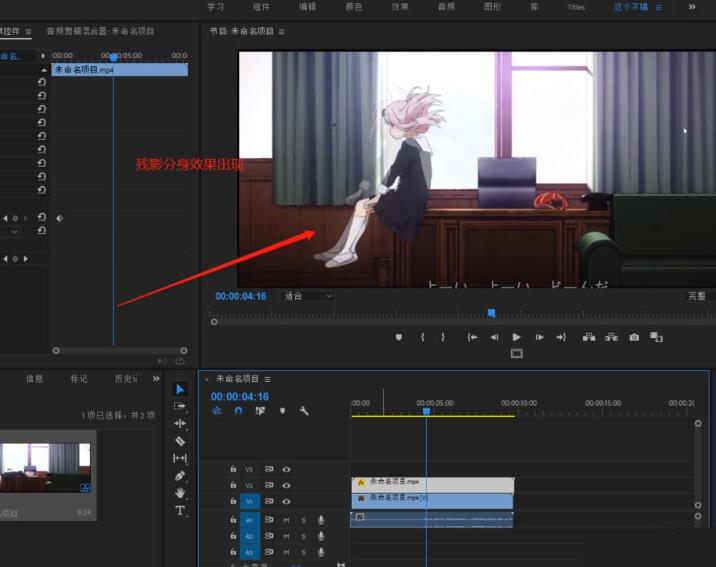This screenshot has height=567, width=716.
Task: Select the Pen tool in the toolbar
Action: (180, 476)
